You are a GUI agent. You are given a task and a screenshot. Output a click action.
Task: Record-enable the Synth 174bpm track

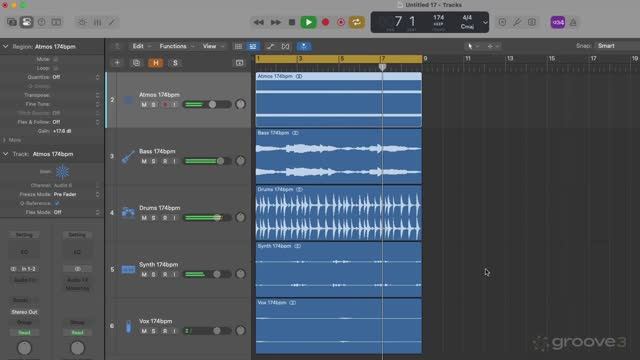tap(165, 275)
